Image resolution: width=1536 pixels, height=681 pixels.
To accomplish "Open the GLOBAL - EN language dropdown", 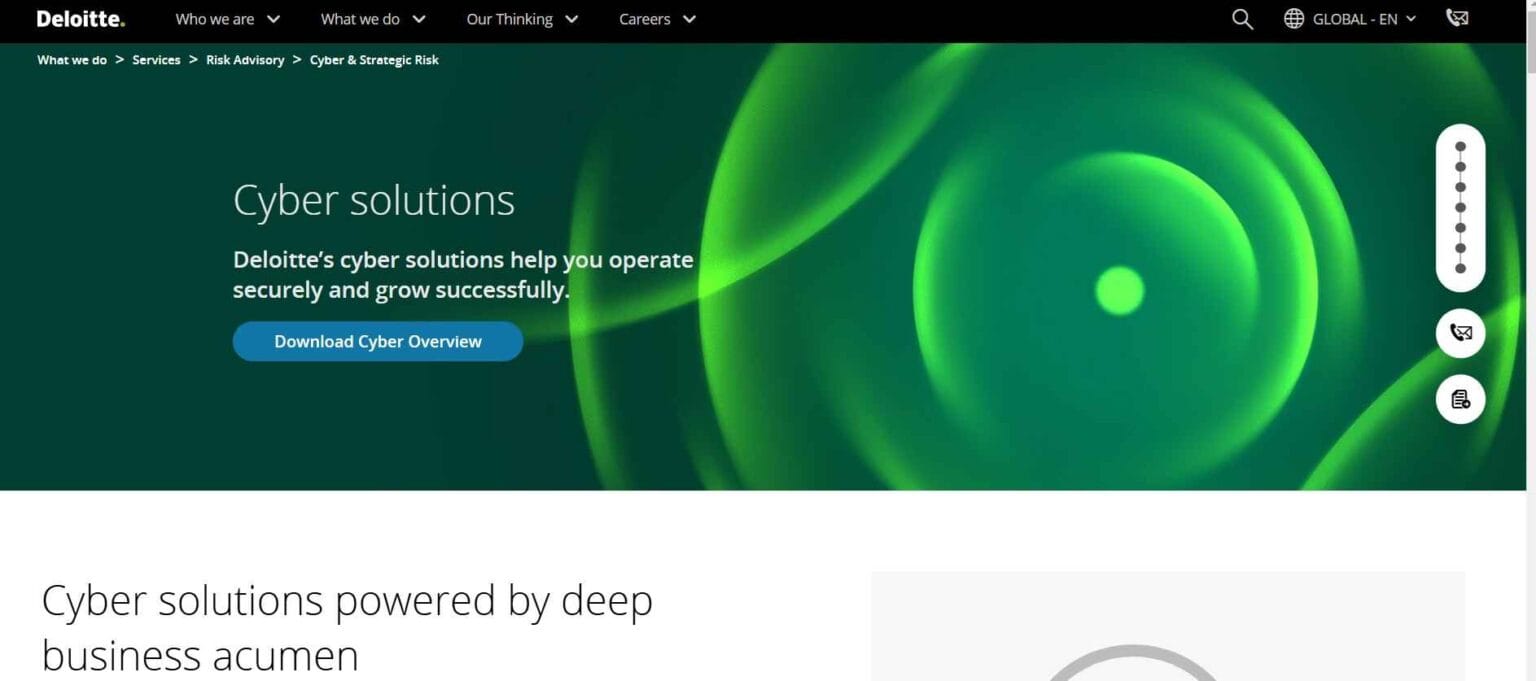I will click(1364, 19).
